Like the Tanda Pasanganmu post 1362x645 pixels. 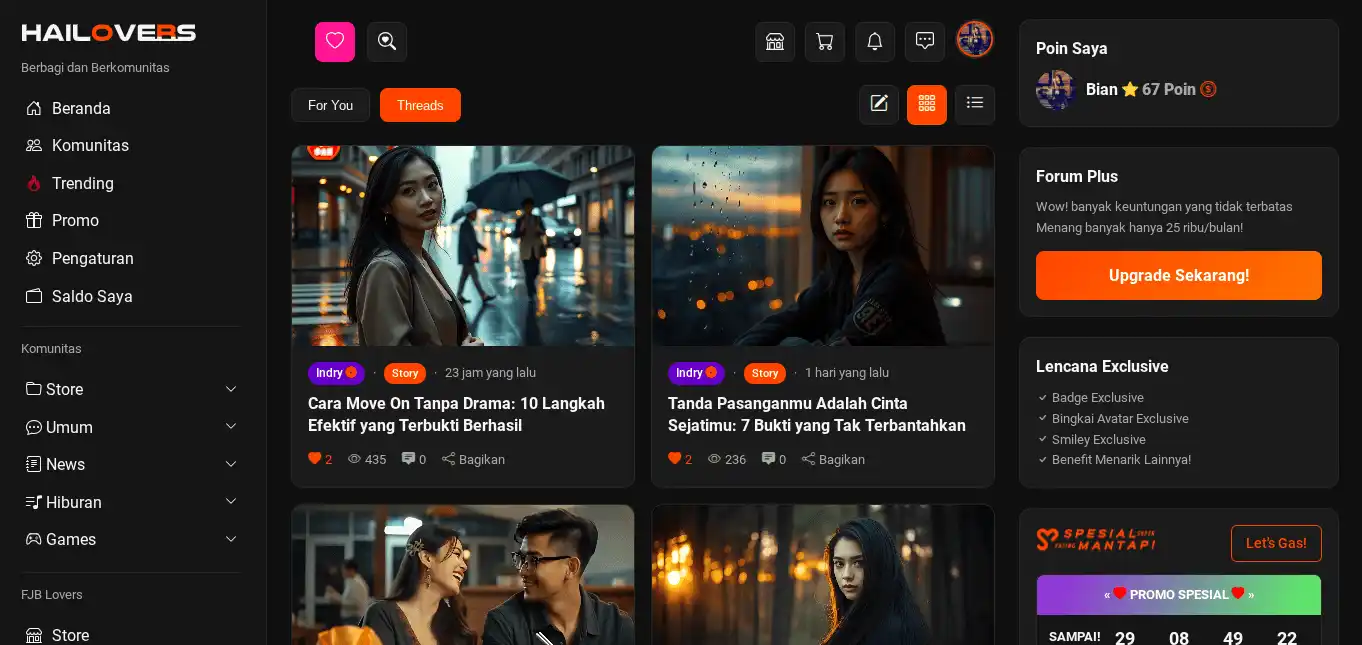673,459
